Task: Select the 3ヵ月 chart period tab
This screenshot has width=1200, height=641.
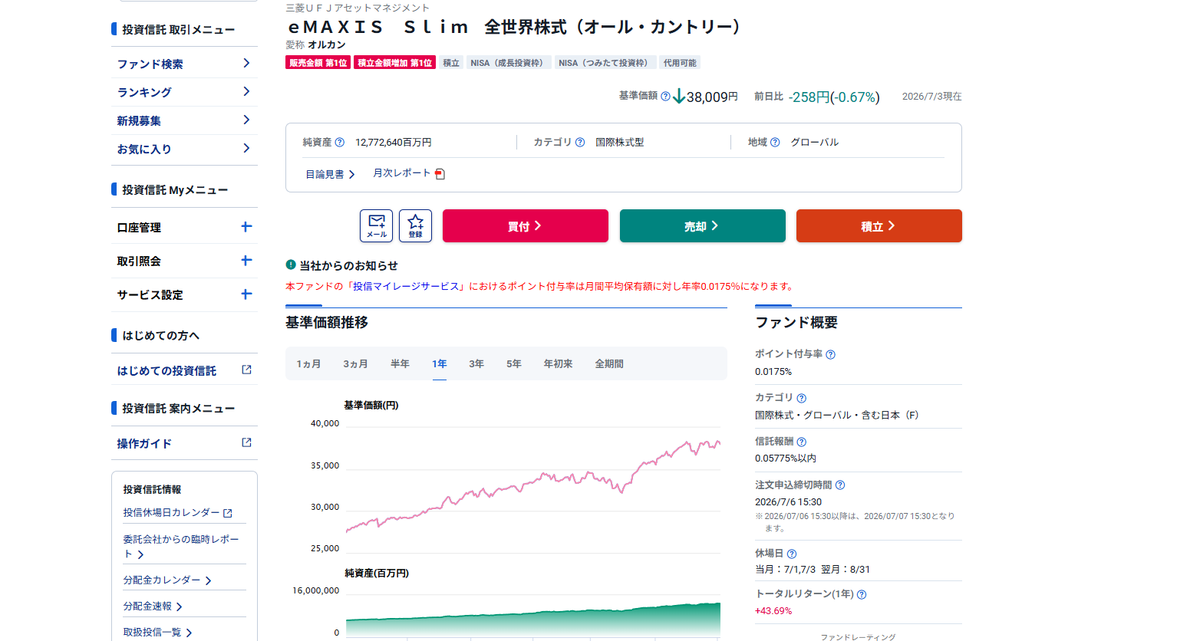Action: [355, 364]
